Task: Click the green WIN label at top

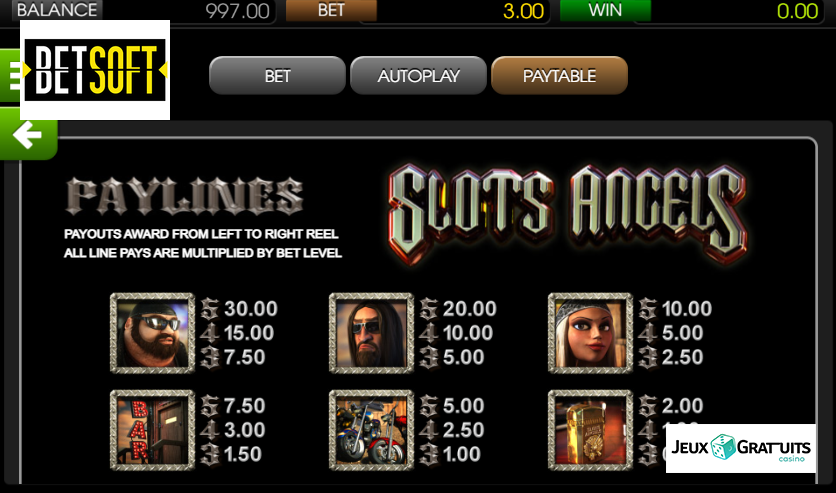Action: pyautogui.click(x=605, y=10)
